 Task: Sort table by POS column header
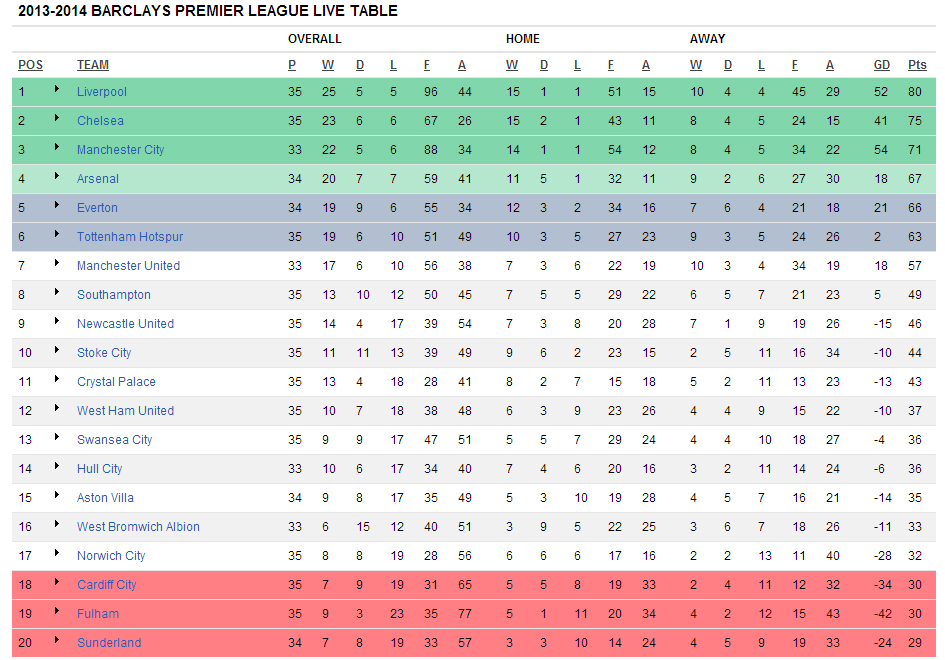pos(30,65)
